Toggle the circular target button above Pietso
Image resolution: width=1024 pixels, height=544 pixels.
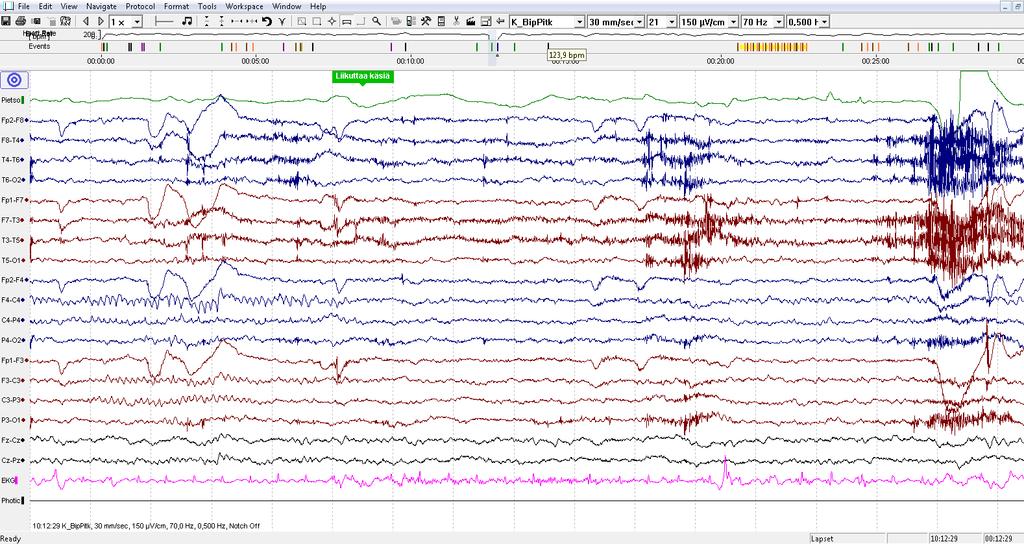tap(14, 80)
